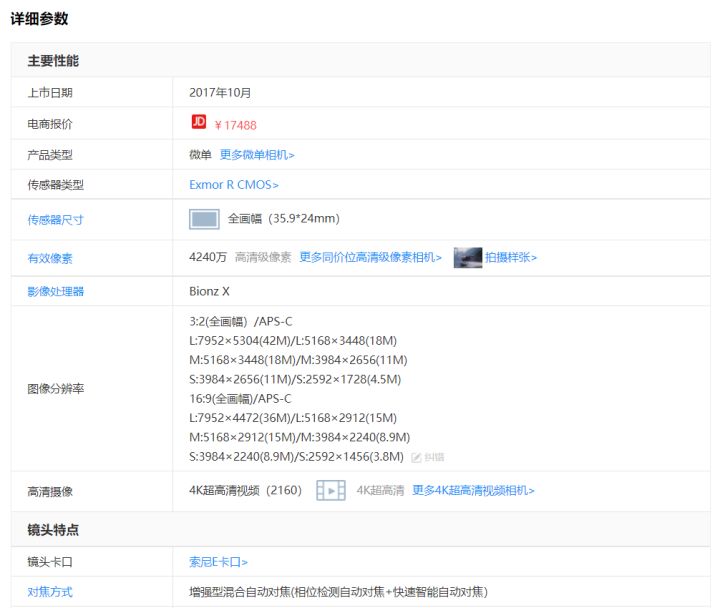Viewport: 720px width, 608px height.
Task: Open the ¥17488 JD price link
Action: [236, 125]
